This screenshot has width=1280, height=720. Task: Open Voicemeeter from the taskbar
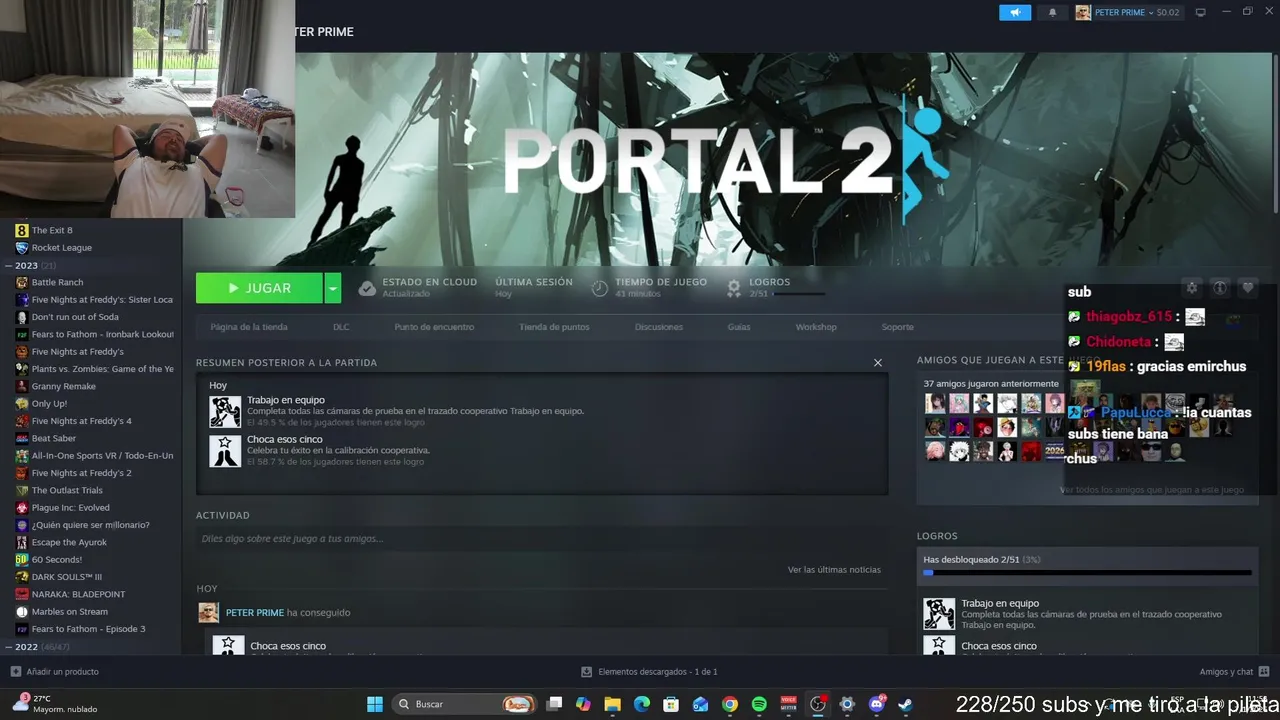pos(788,704)
